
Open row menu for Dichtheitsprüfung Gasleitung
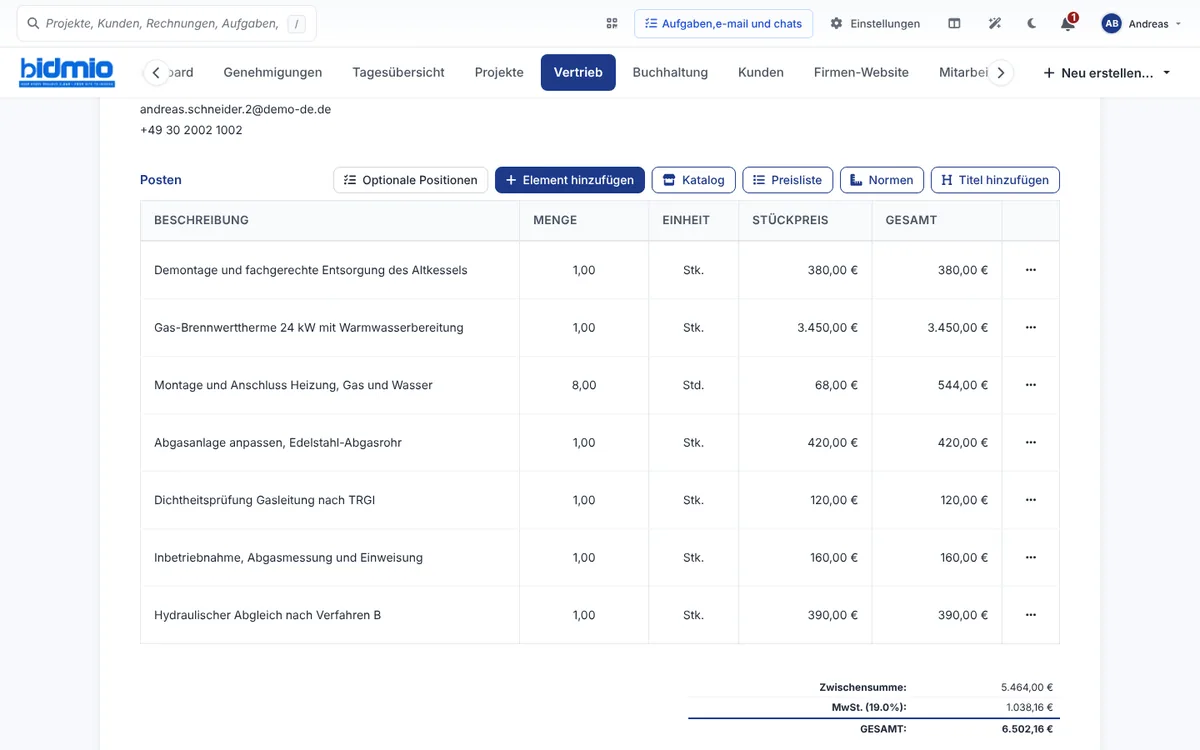point(1030,500)
